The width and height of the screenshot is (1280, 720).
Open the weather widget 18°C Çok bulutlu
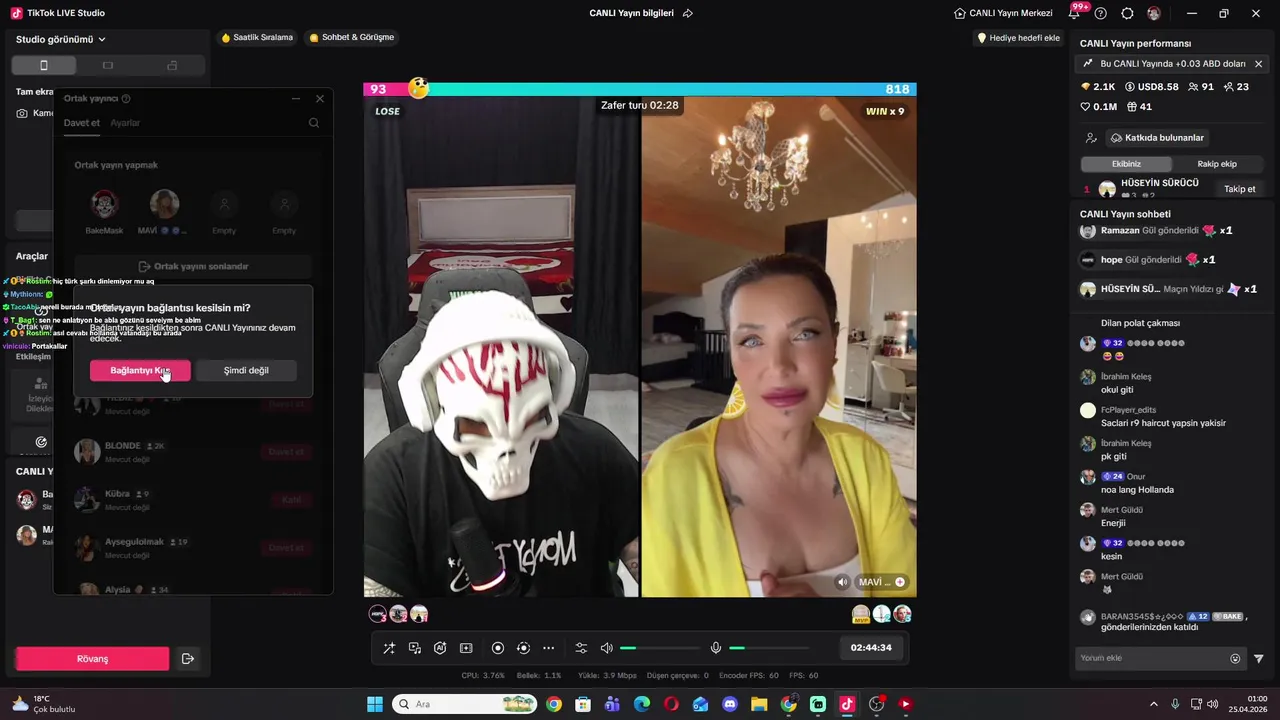42,704
